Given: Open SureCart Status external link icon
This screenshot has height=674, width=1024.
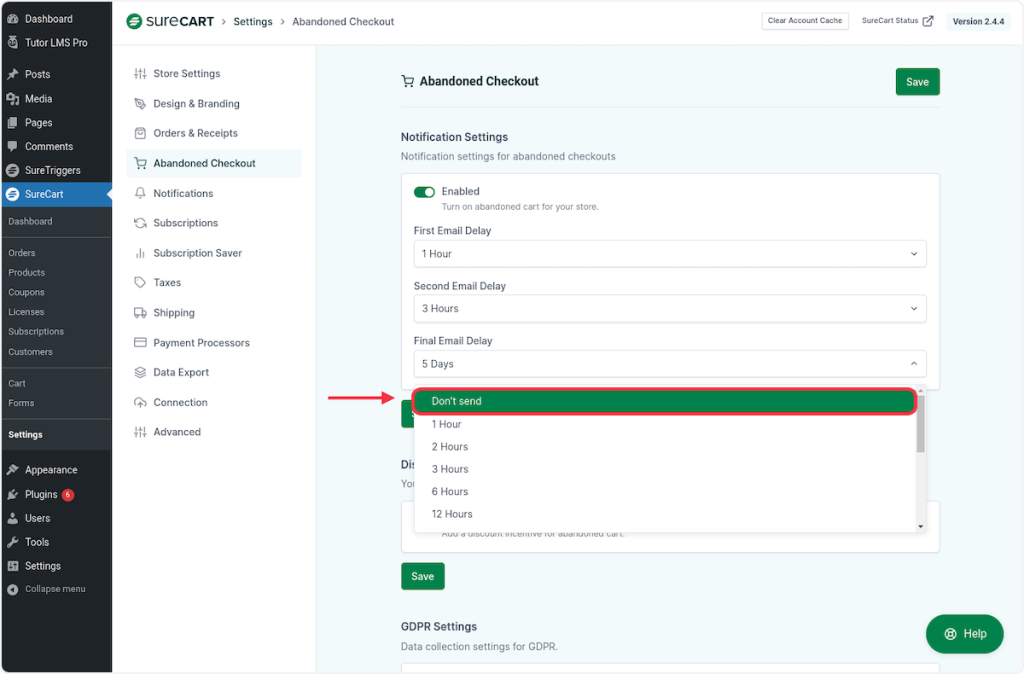Looking at the screenshot, I should (x=928, y=21).
